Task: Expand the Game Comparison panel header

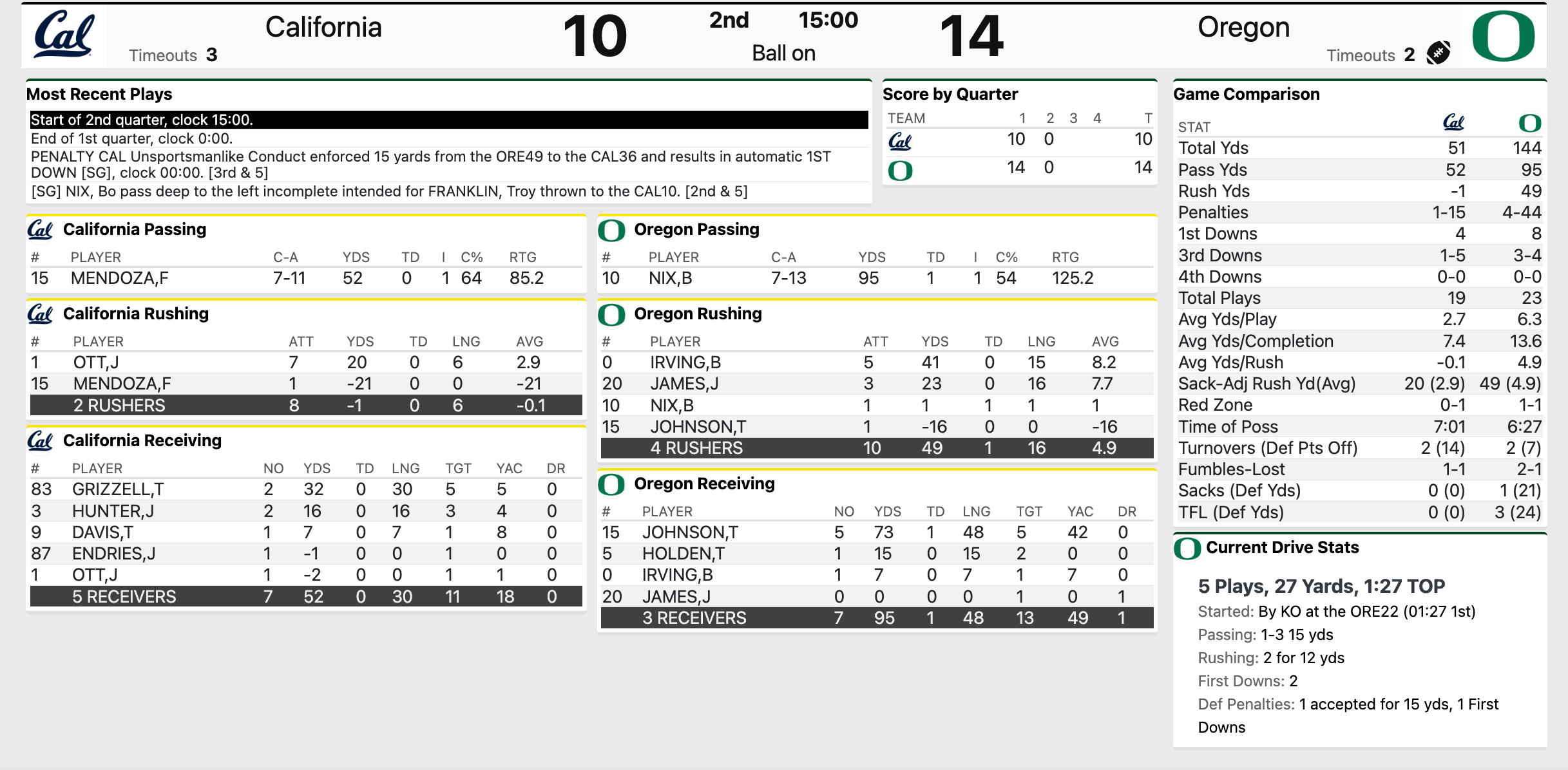Action: point(1246,94)
